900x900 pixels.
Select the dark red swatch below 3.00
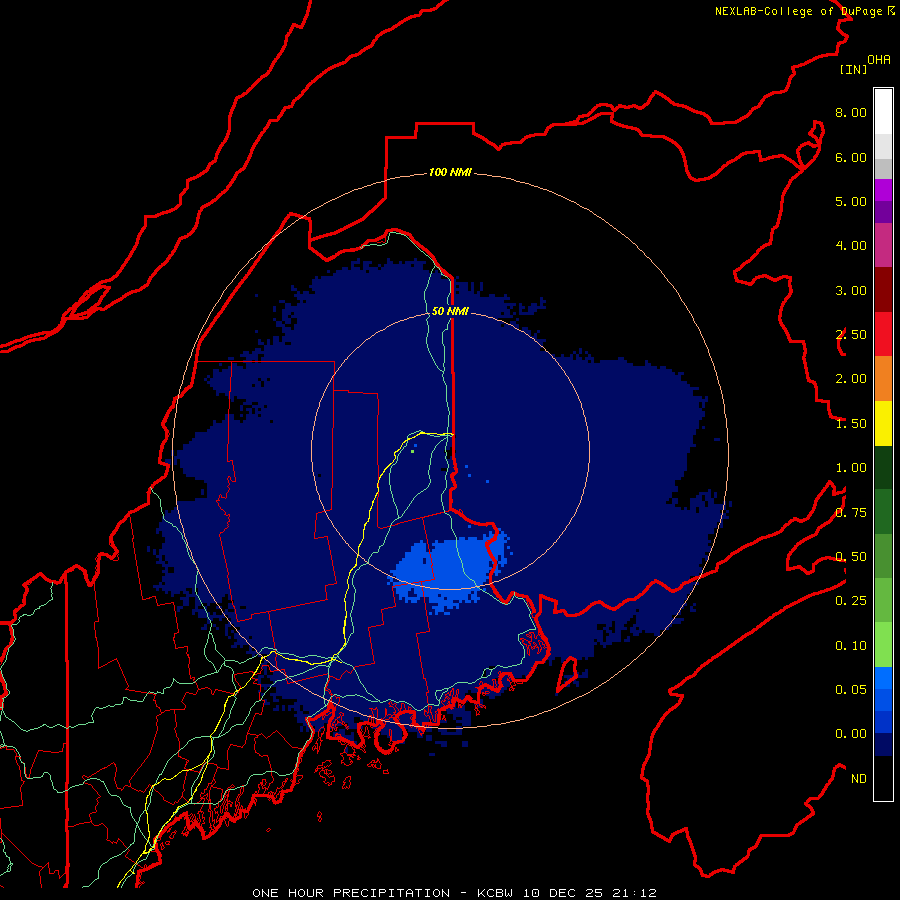(x=883, y=290)
